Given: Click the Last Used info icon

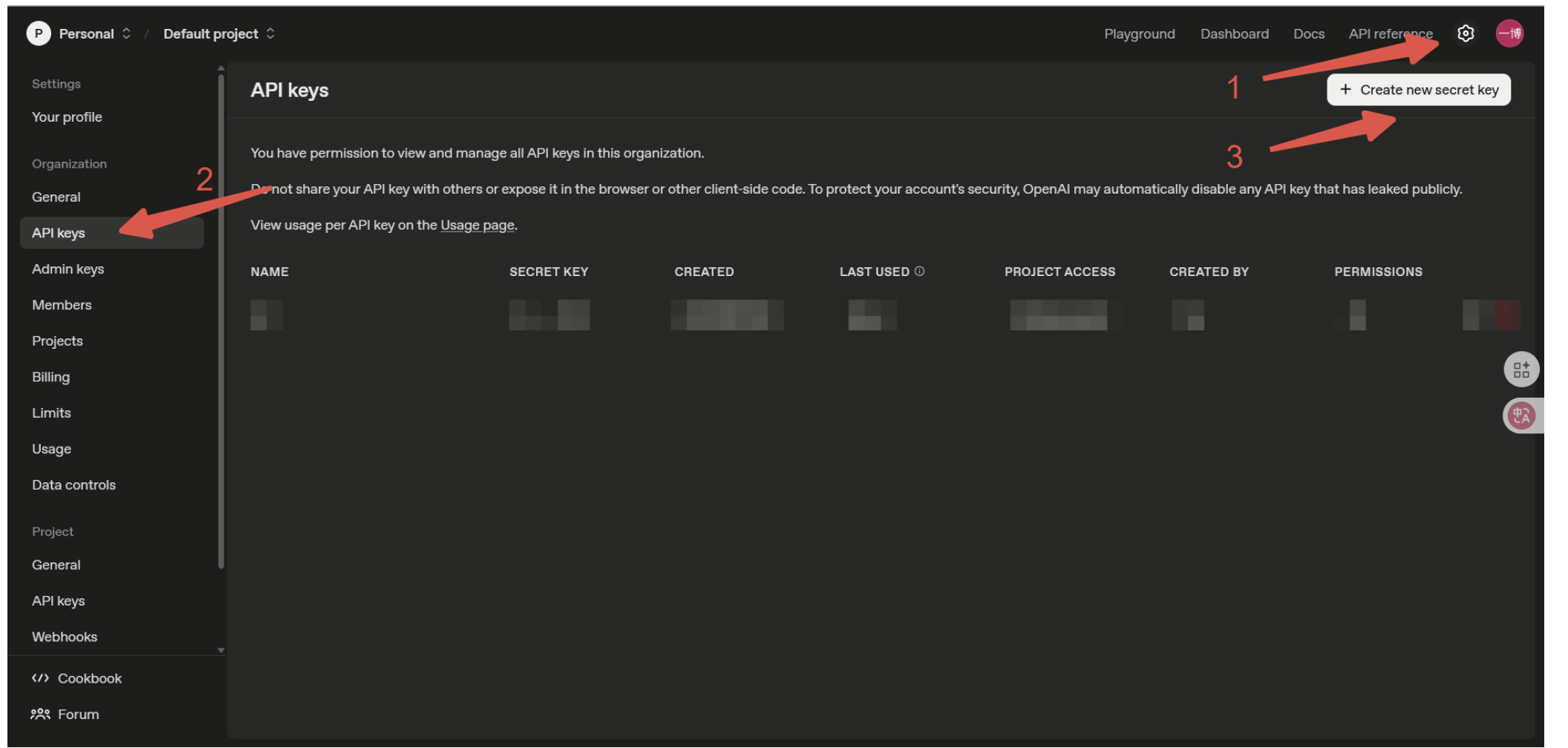Looking at the screenshot, I should coord(919,272).
